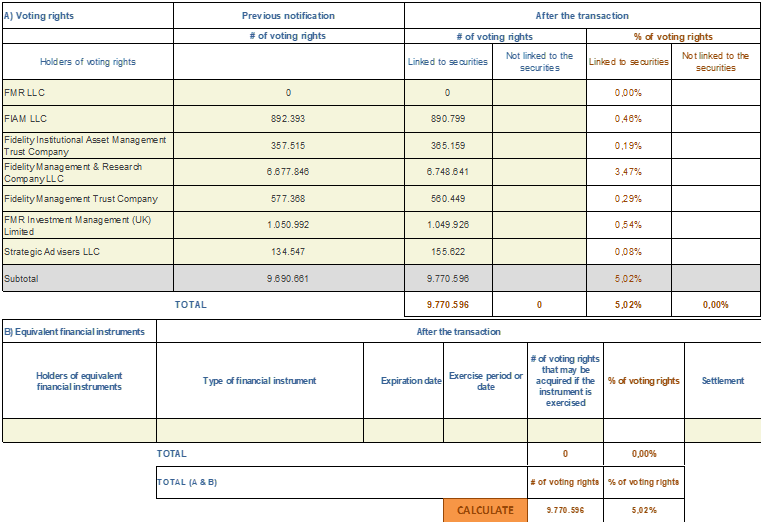Click the Settlement column header

point(723,381)
